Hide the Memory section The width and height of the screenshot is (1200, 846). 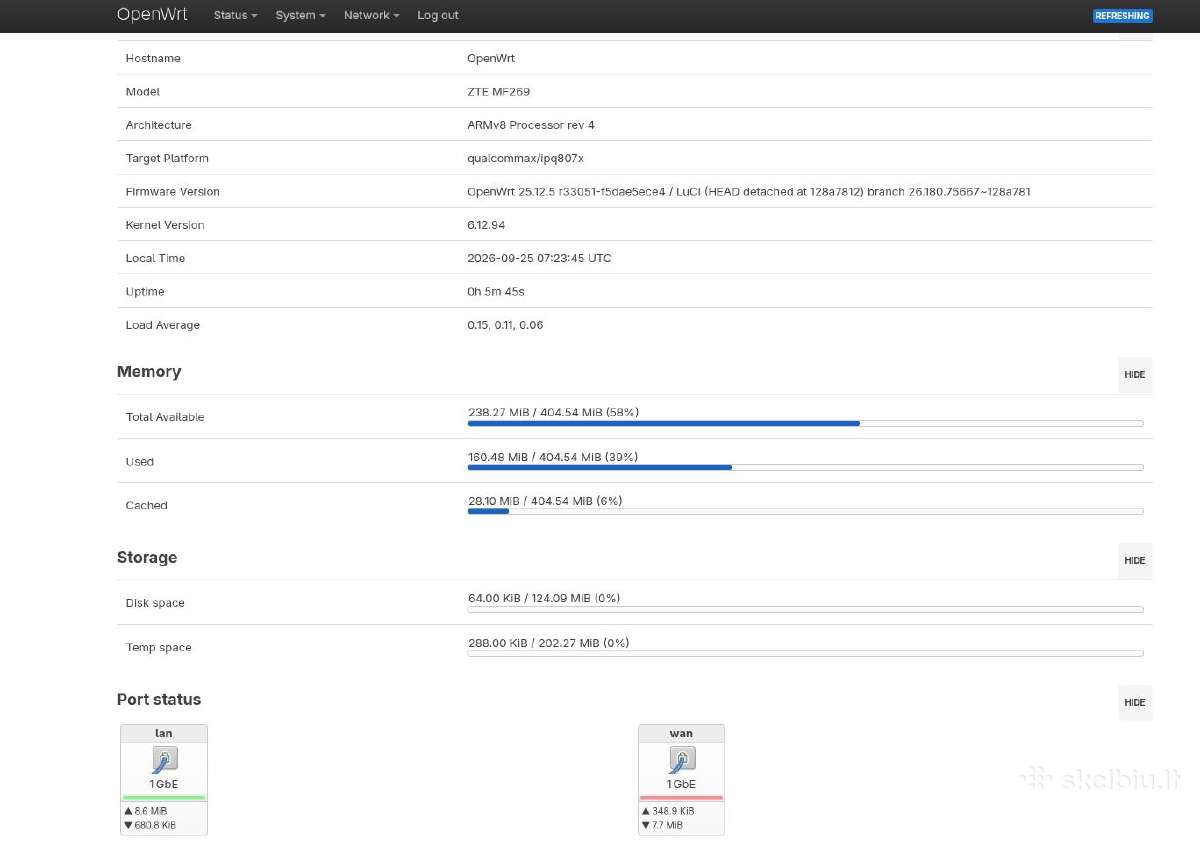click(x=1135, y=375)
